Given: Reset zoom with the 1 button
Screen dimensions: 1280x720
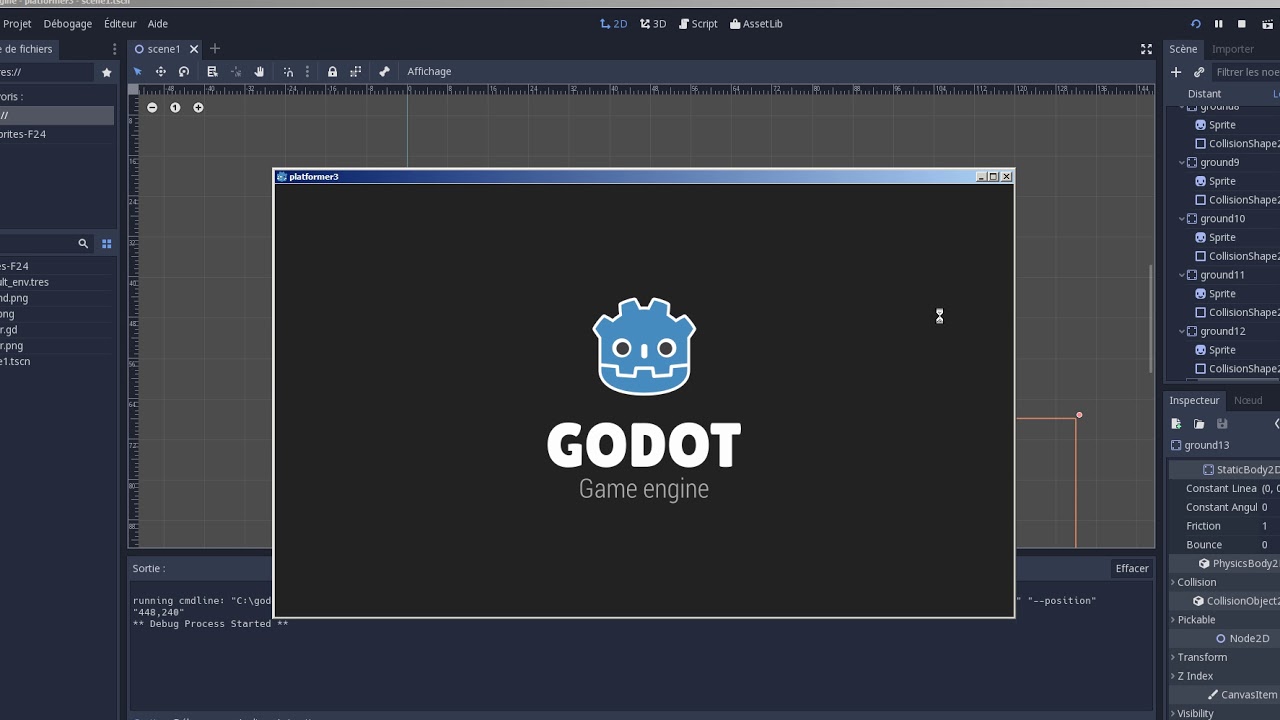Looking at the screenshot, I should tap(175, 108).
